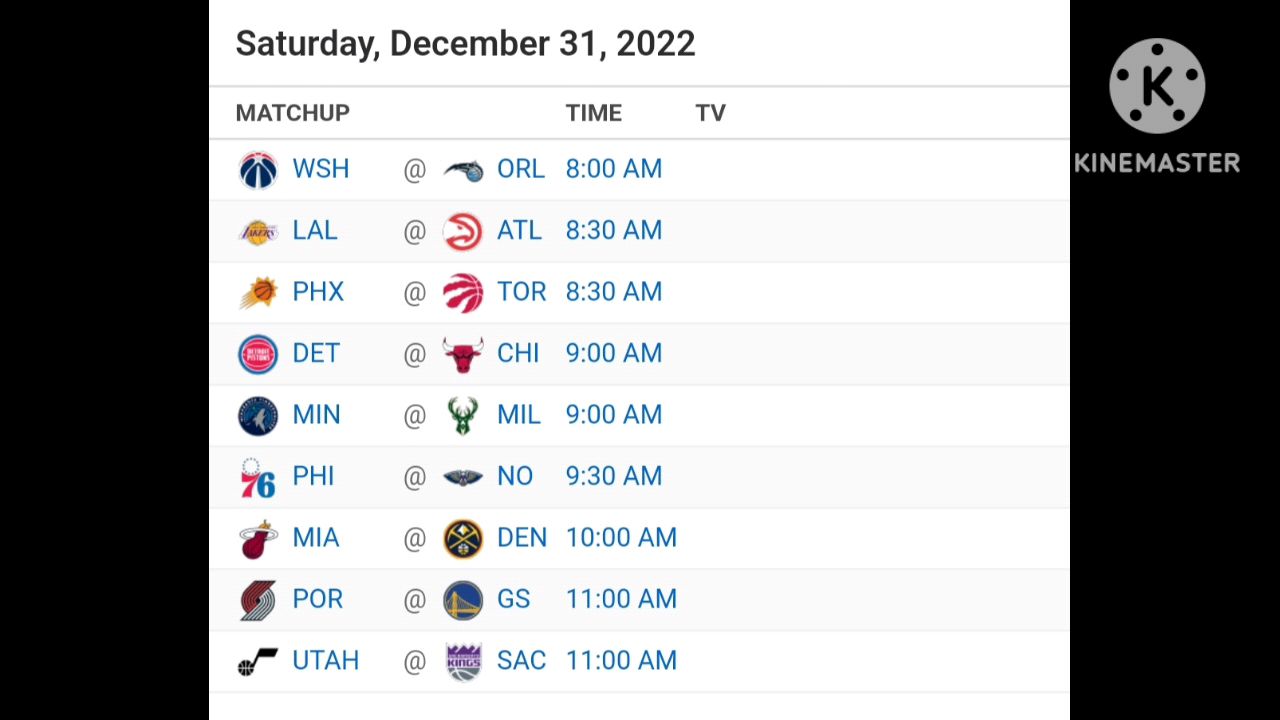Click the 10:00 AM game time
Screen dimensions: 1280x720
621,538
